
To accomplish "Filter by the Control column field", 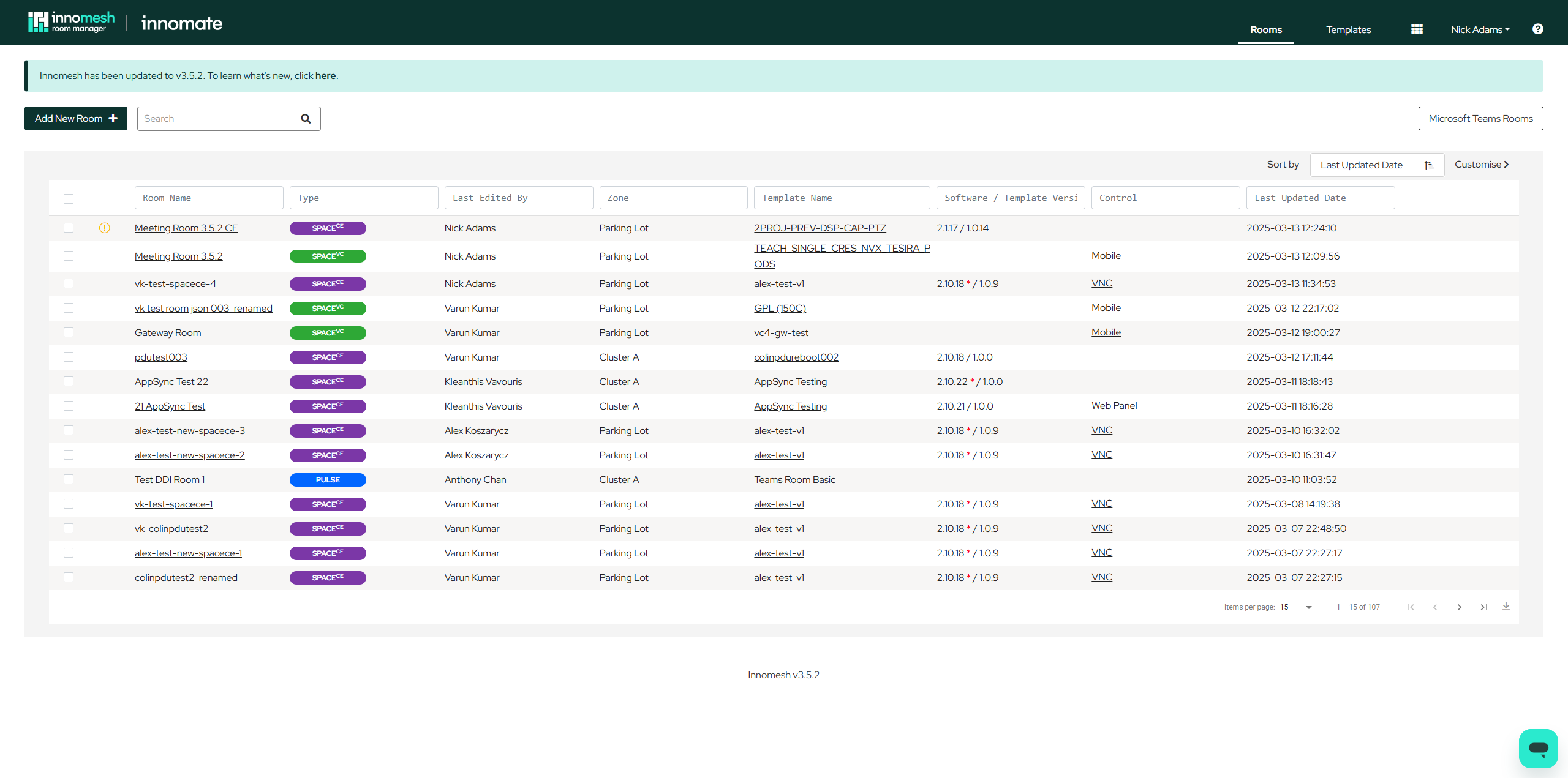I will (1166, 198).
